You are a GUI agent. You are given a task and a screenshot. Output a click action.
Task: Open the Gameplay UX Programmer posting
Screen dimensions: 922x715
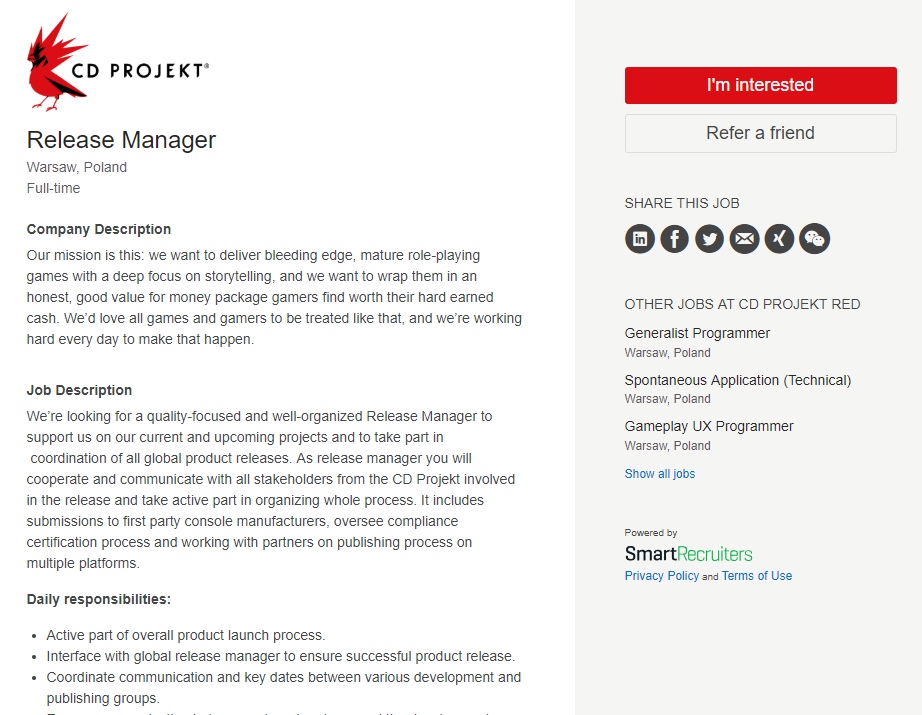[x=709, y=426]
